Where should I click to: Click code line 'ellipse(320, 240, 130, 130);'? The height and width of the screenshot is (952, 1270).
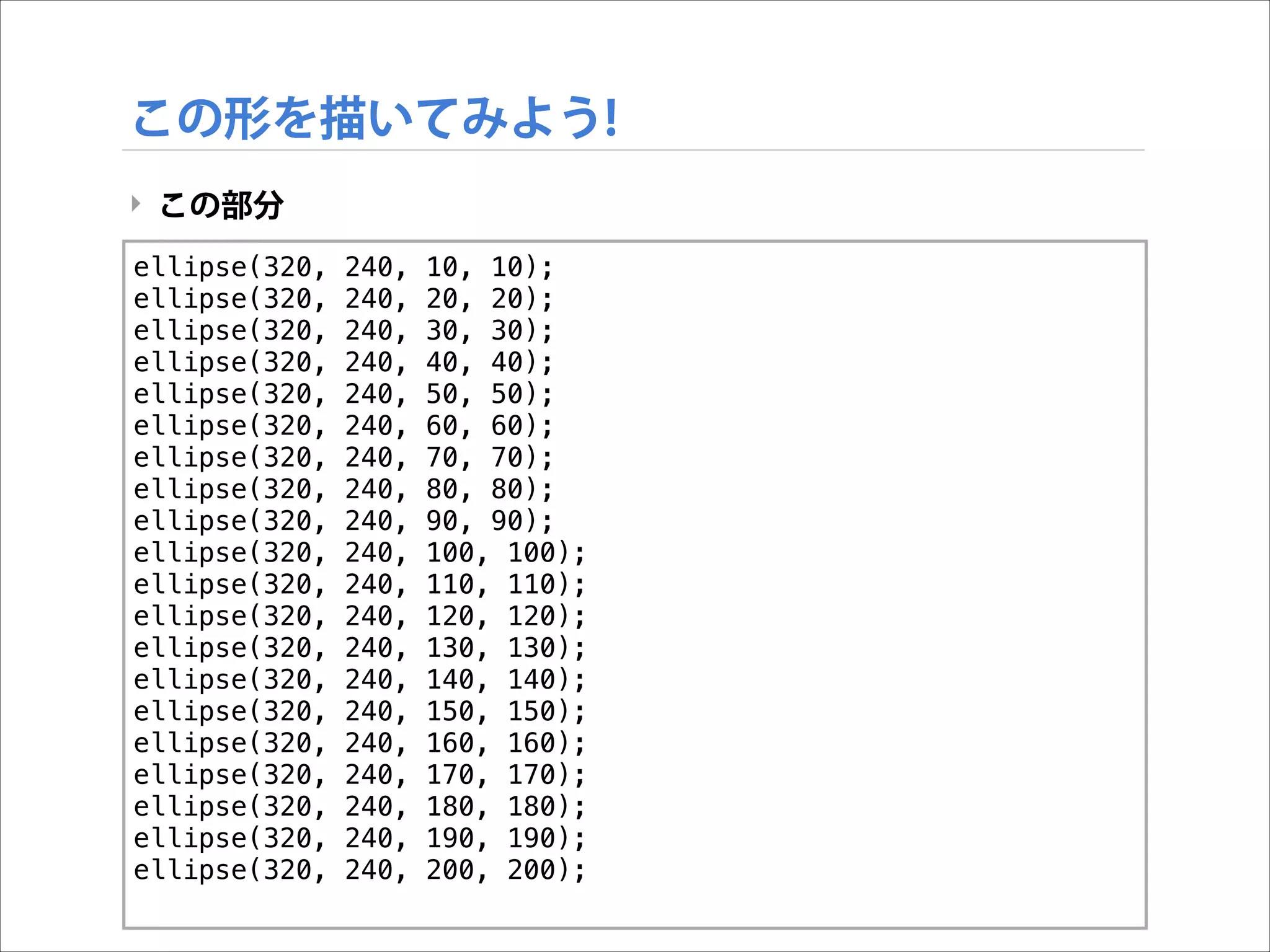(360, 648)
